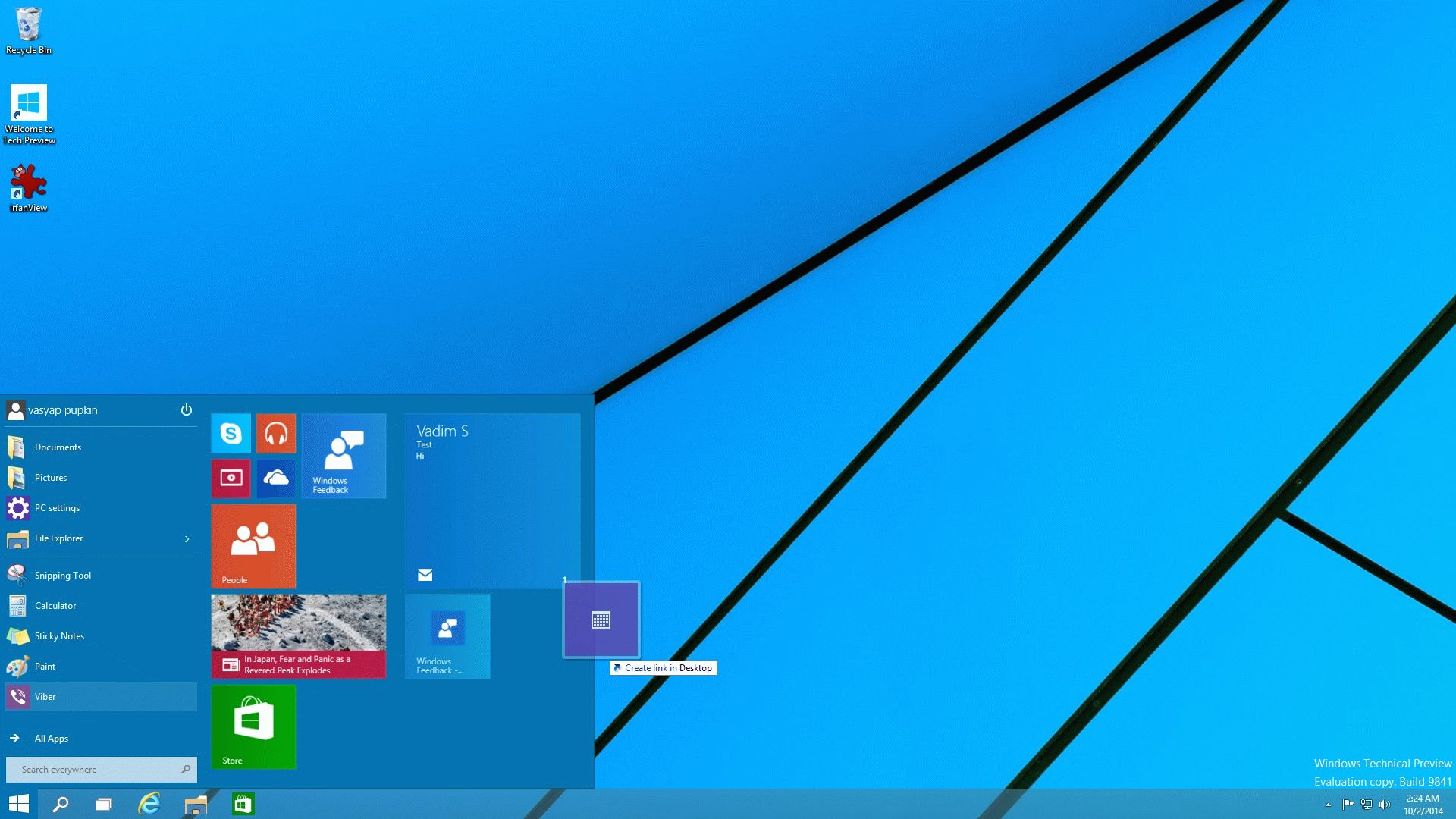Show hidden tray icons arrow
The width and height of the screenshot is (1456, 819).
coord(1328,805)
